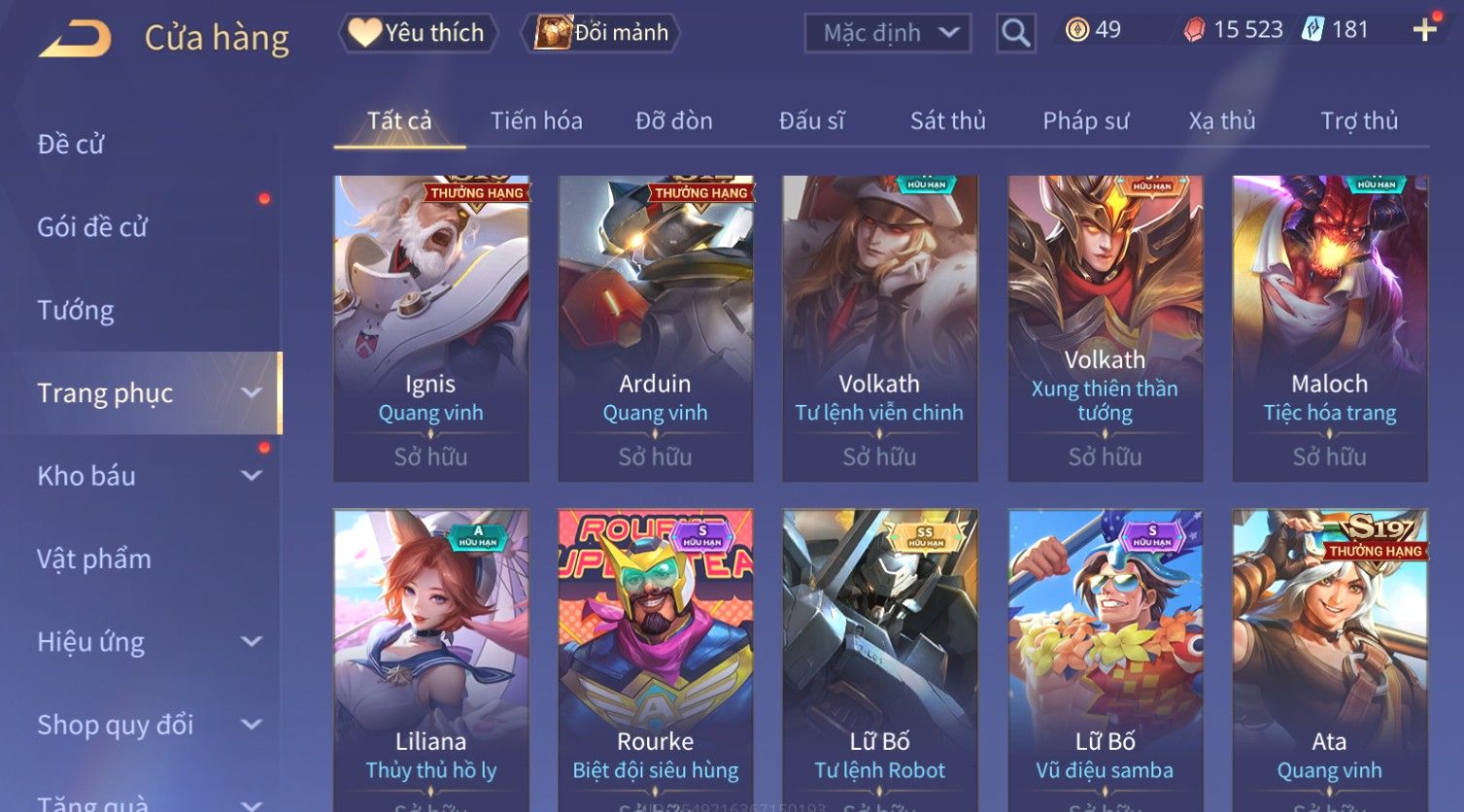Select the Ignis Quang vinh skin card

(431, 328)
